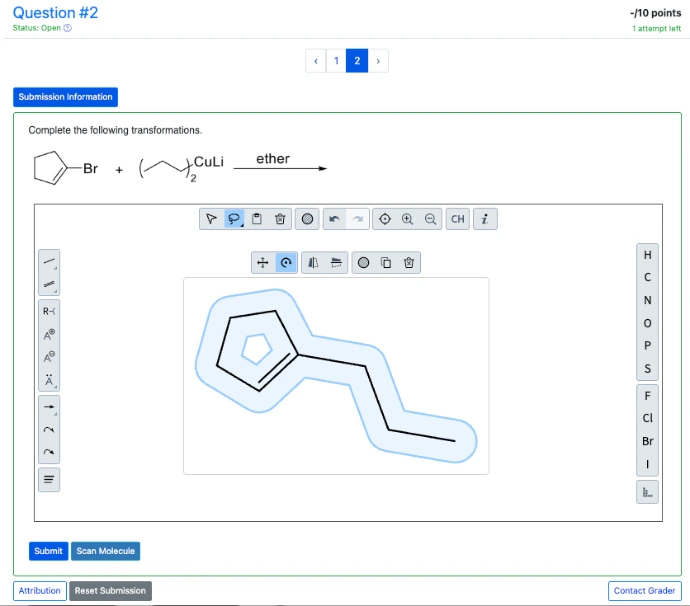Open single bond tool's variant corner arrow
690x606 pixels.
tap(56, 268)
